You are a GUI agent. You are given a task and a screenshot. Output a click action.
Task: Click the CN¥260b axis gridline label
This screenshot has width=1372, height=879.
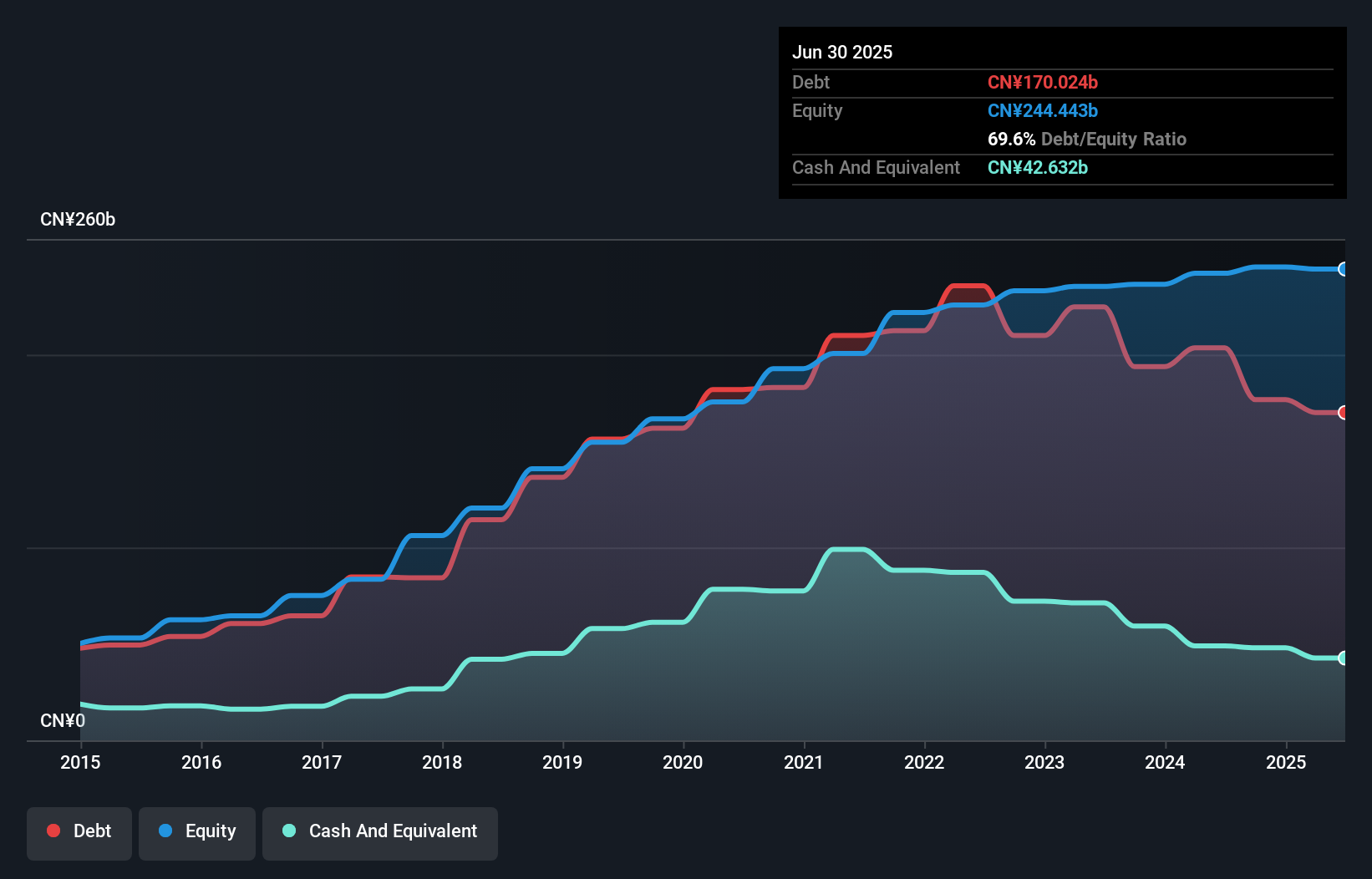pyautogui.click(x=79, y=219)
